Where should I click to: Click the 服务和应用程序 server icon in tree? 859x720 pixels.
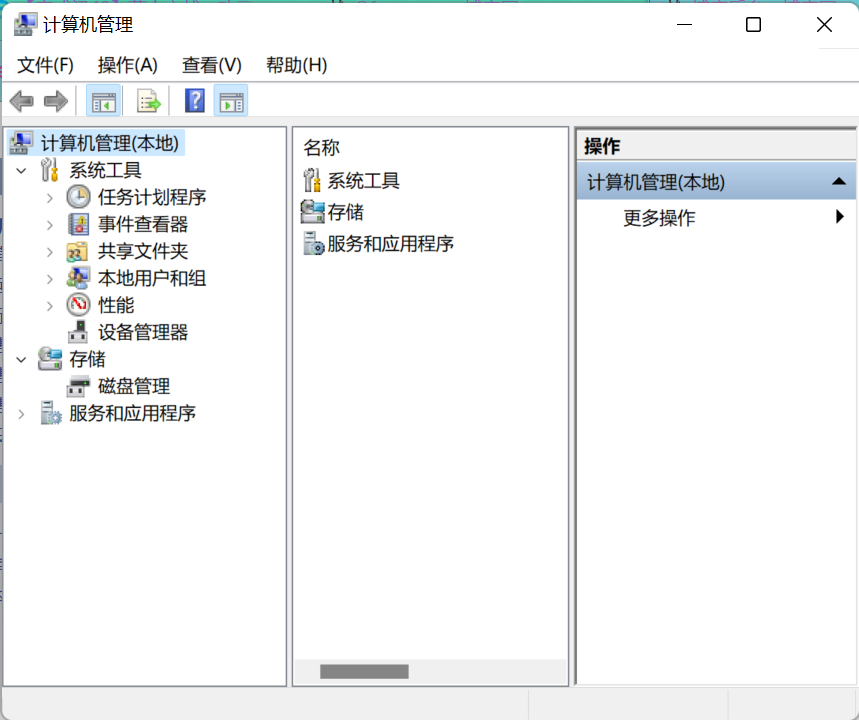coord(51,413)
